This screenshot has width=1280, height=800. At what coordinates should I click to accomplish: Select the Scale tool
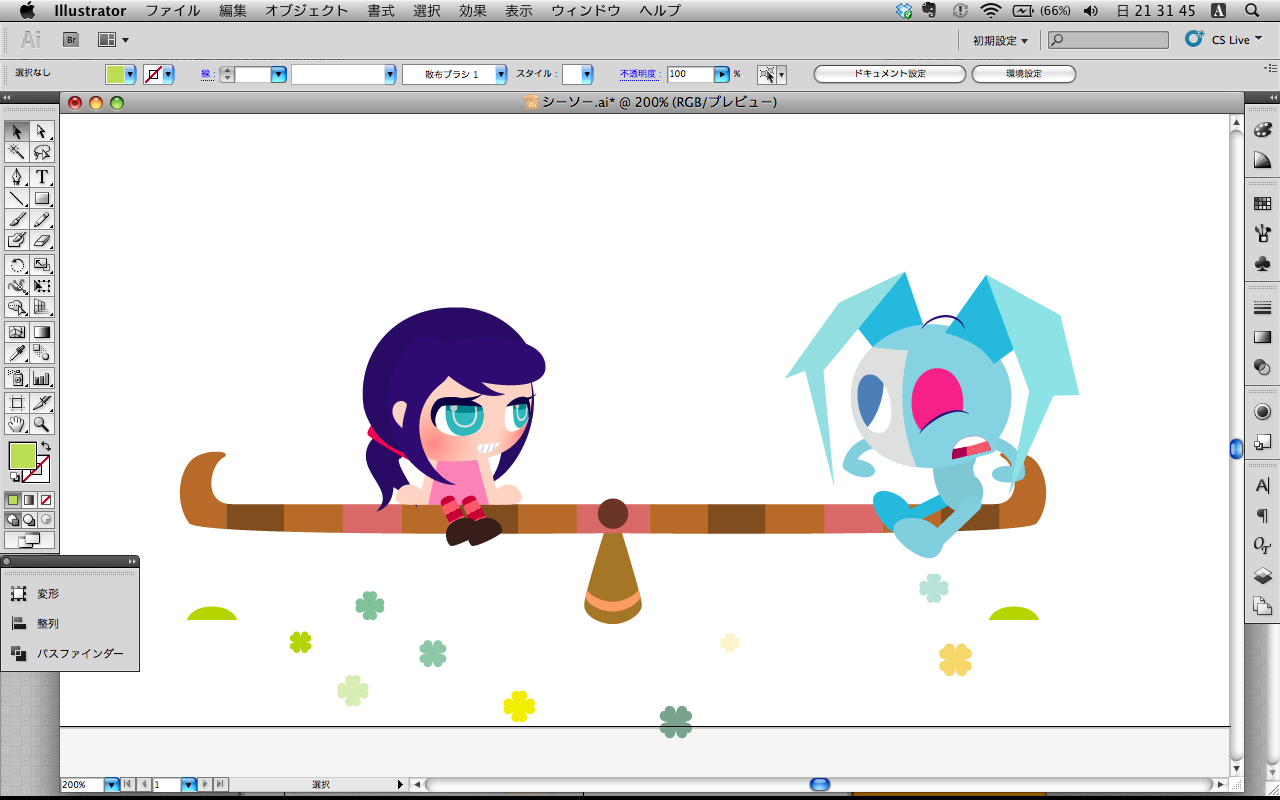pos(42,265)
